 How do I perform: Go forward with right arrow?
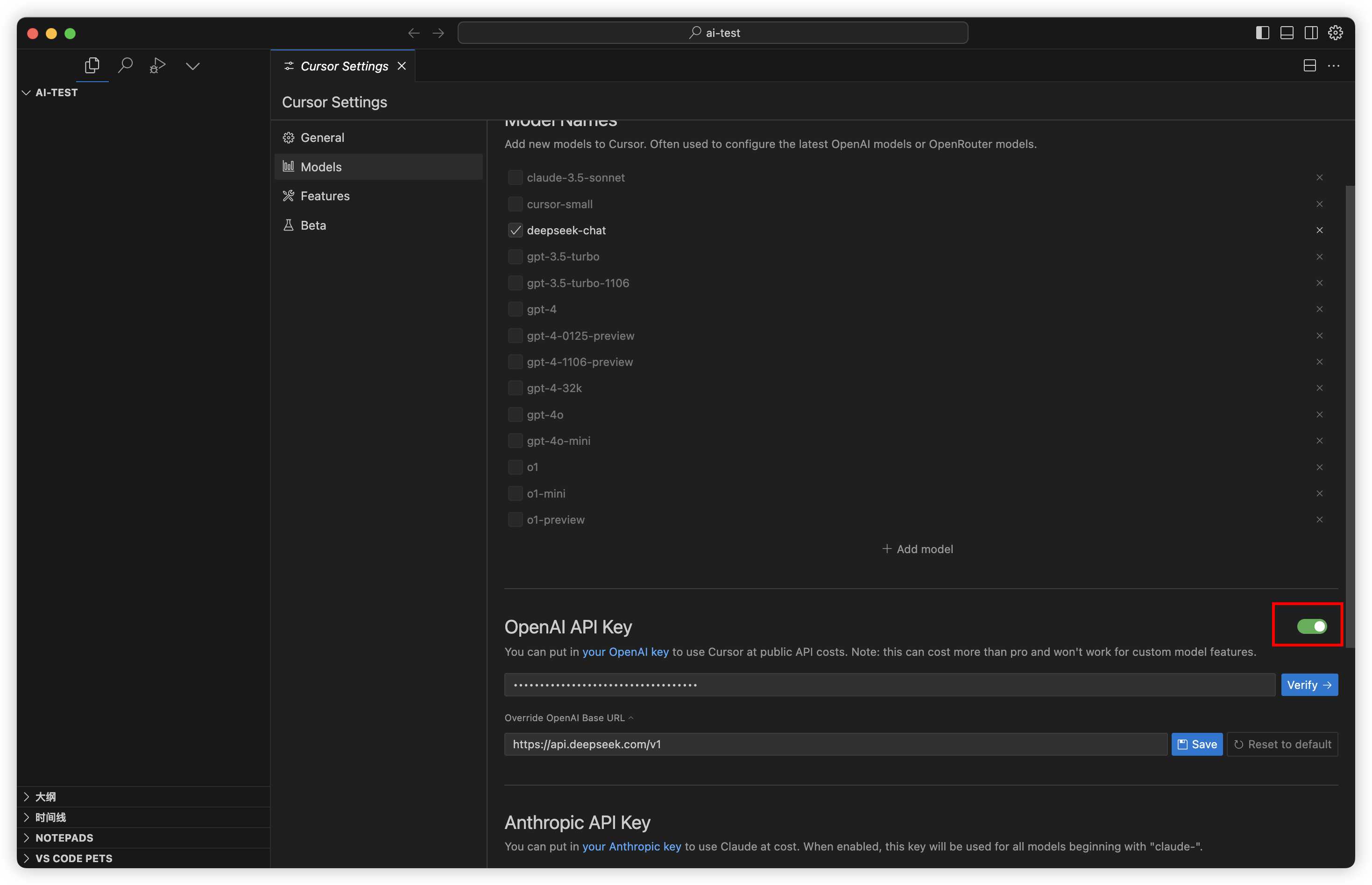tap(438, 33)
